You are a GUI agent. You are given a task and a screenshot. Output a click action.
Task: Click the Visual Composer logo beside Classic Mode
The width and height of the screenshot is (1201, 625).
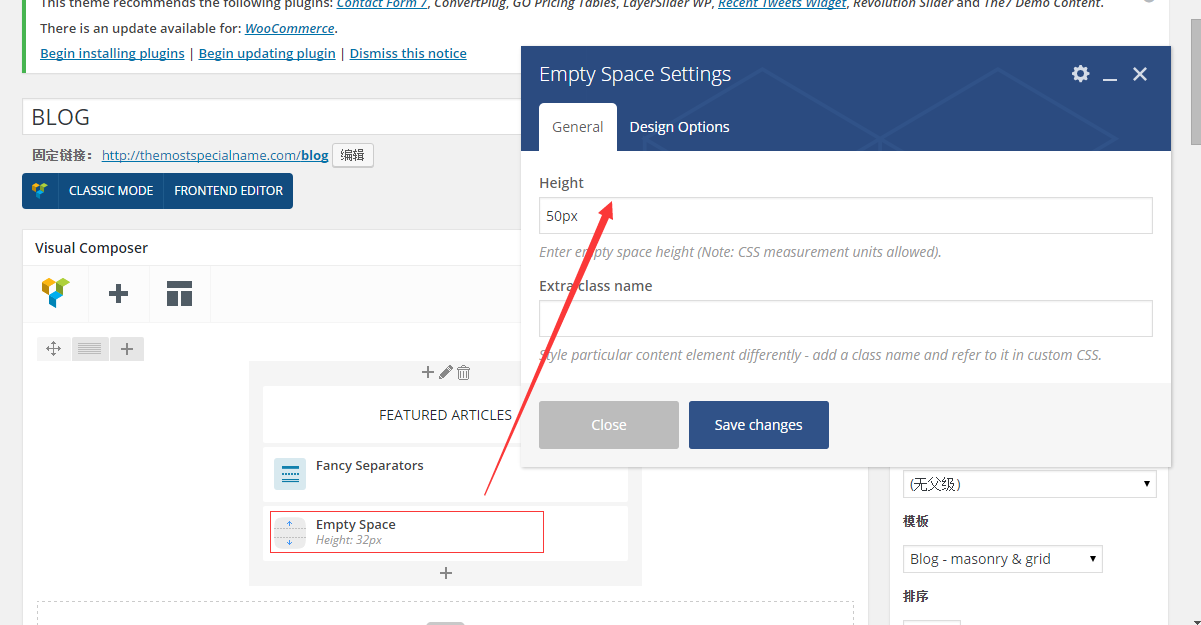[x=40, y=190]
